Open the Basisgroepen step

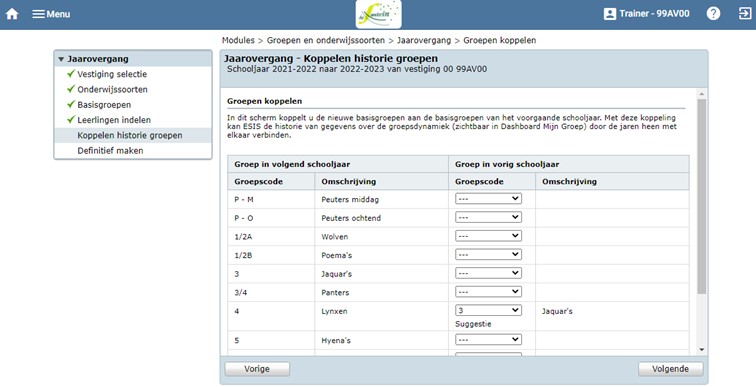(x=104, y=105)
